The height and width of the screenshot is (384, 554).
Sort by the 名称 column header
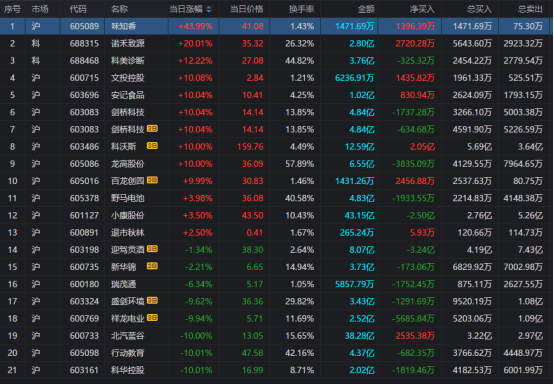(119, 9)
